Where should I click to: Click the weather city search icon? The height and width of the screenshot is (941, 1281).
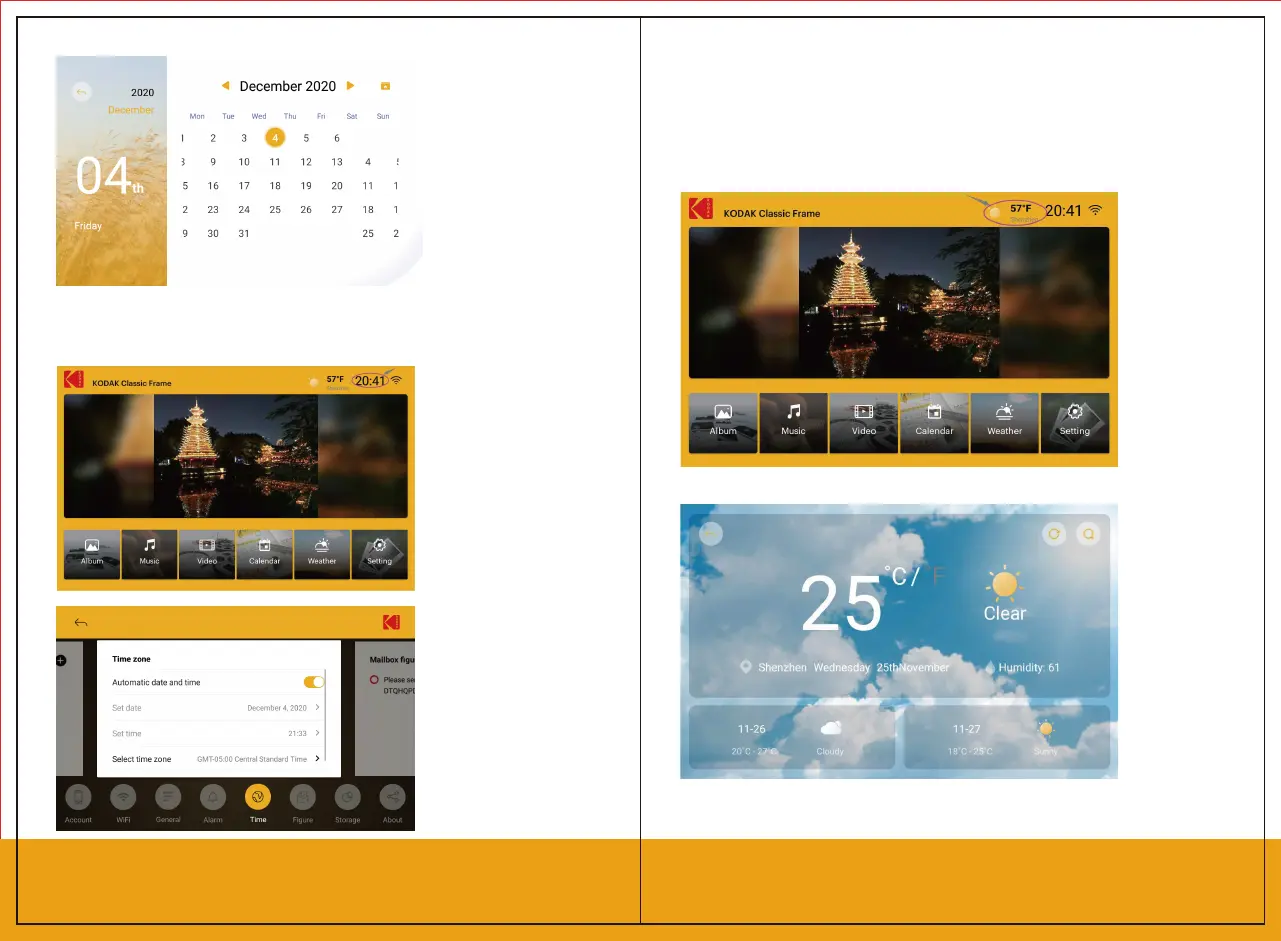1088,534
